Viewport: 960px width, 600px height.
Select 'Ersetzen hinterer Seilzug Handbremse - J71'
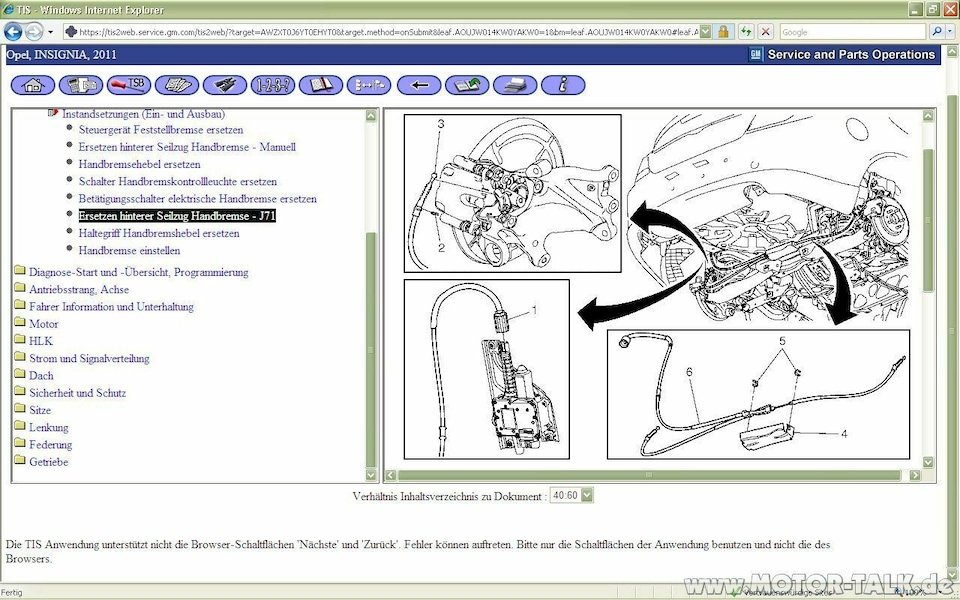tap(177, 216)
